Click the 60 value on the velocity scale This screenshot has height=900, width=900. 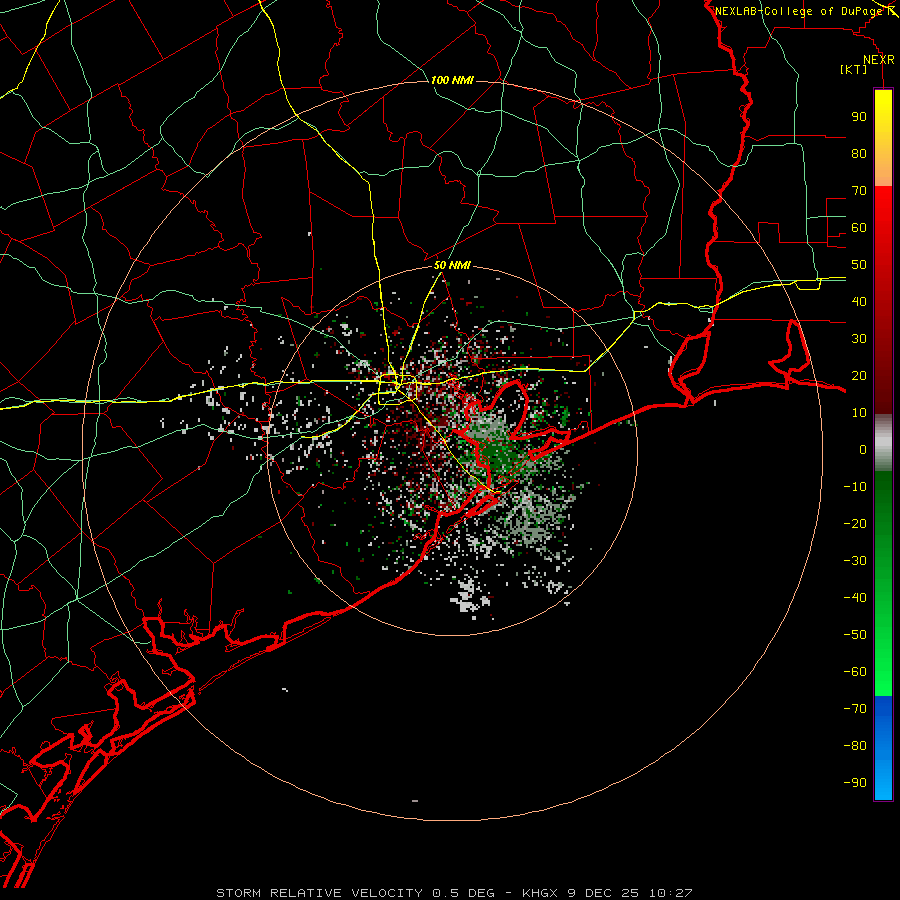[x=859, y=227]
